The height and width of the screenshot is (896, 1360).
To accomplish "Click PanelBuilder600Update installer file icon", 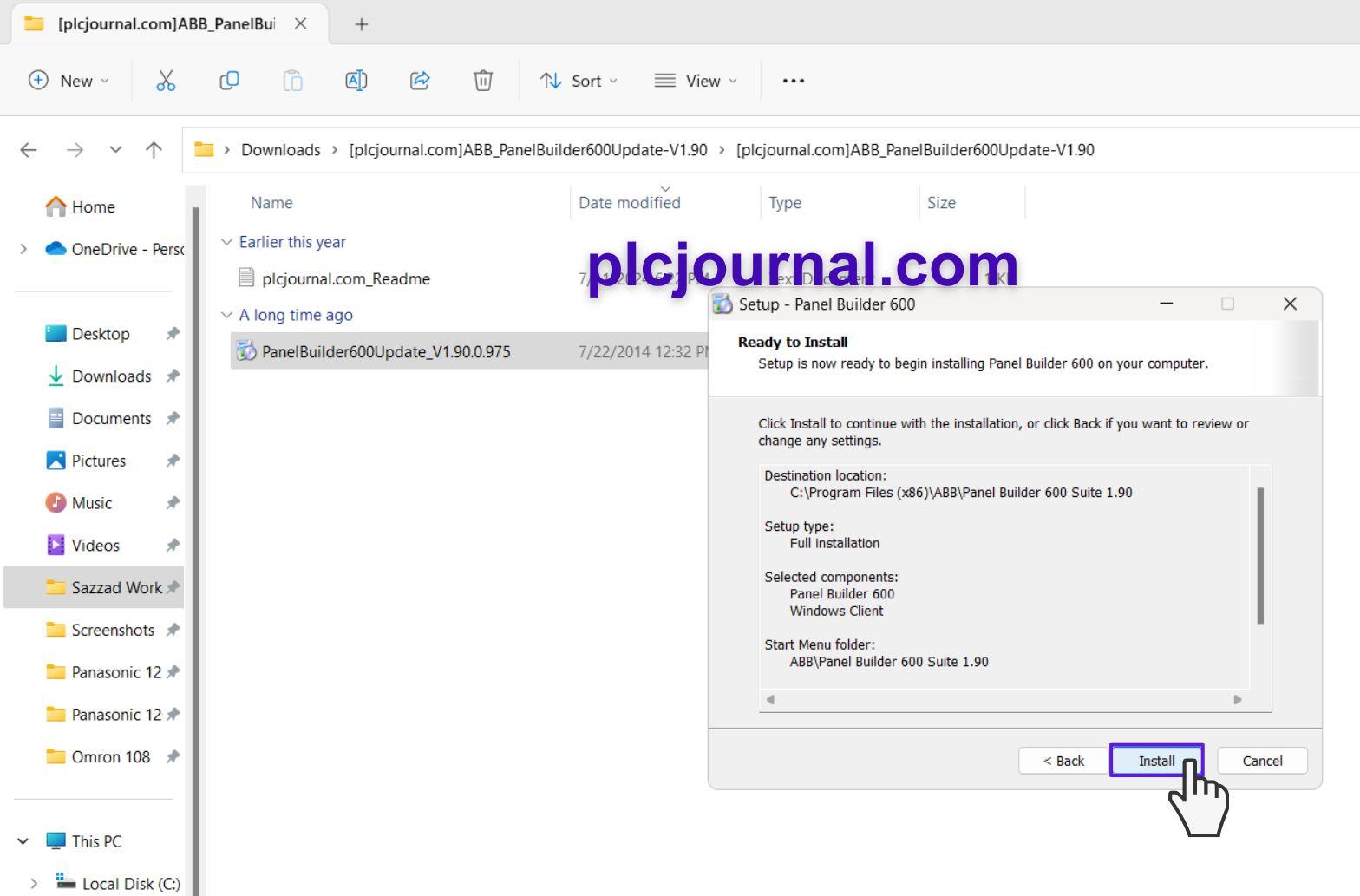I will [246, 351].
